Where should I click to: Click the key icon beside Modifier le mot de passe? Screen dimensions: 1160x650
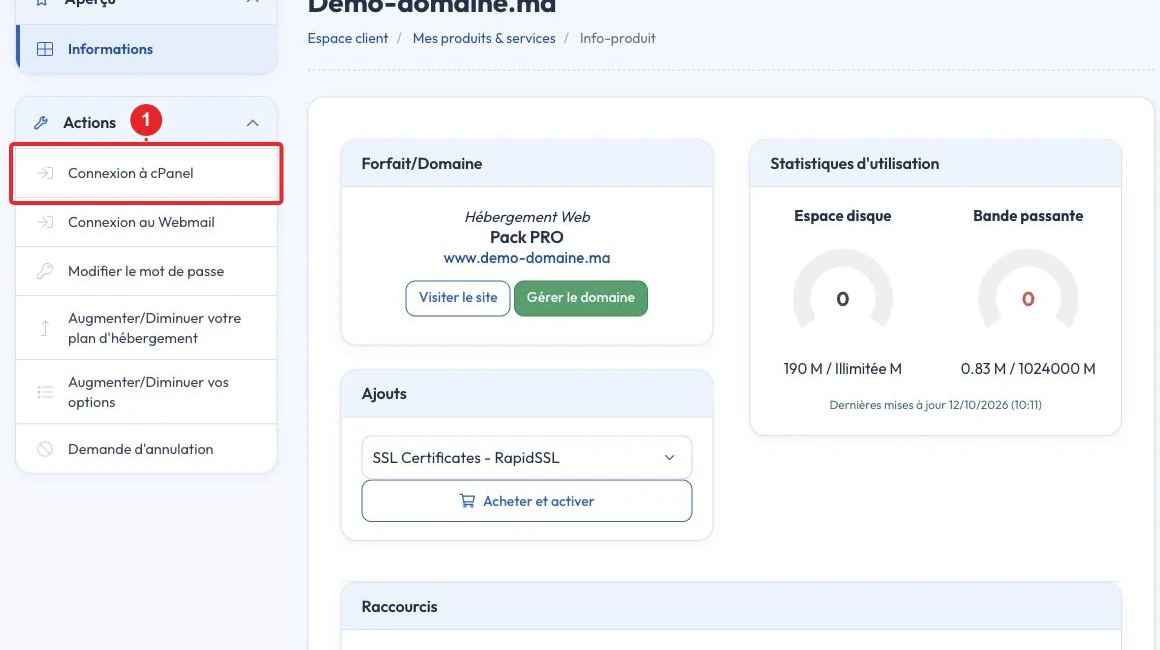click(x=45, y=271)
